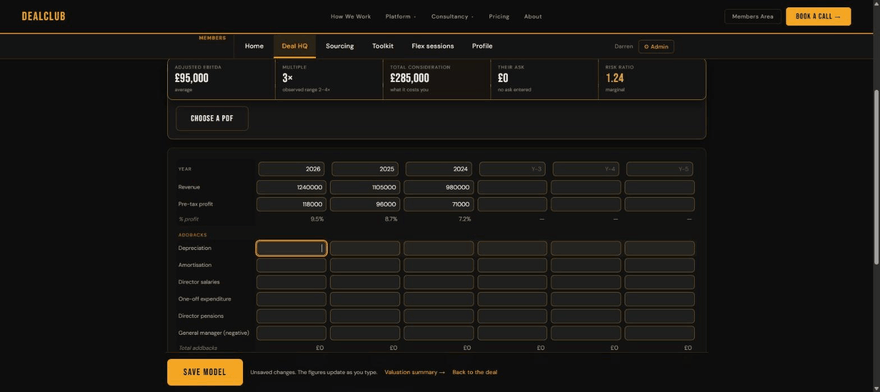This screenshot has height=392, width=880.
Task: Open the DEALCLUB logo home link
Action: click(43, 16)
